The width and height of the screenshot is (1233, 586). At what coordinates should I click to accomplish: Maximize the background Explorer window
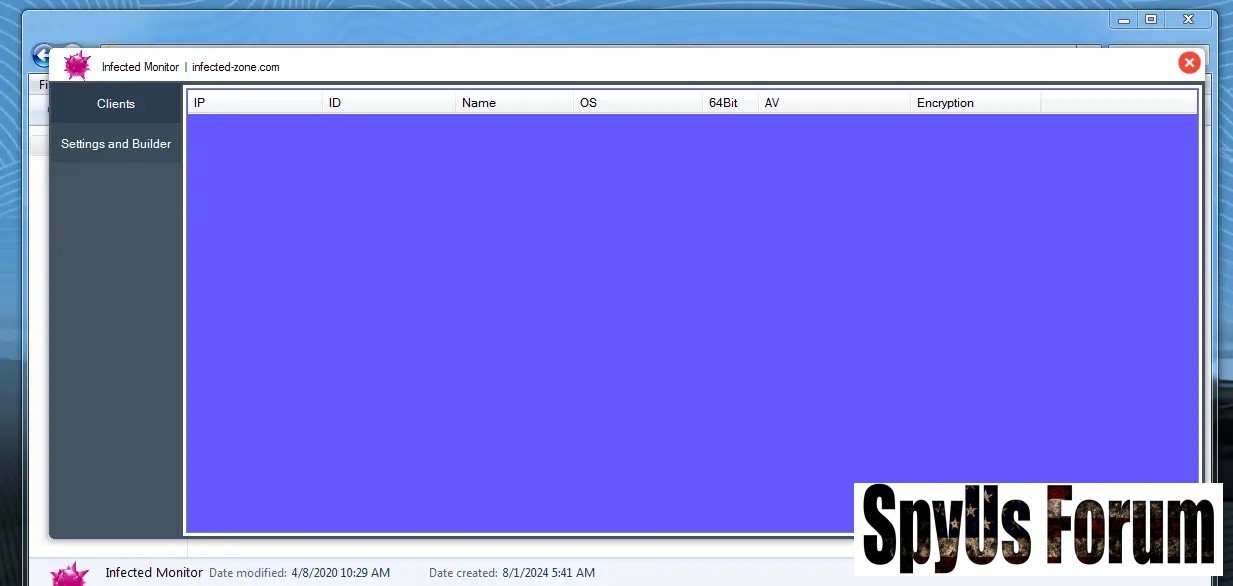click(1151, 19)
